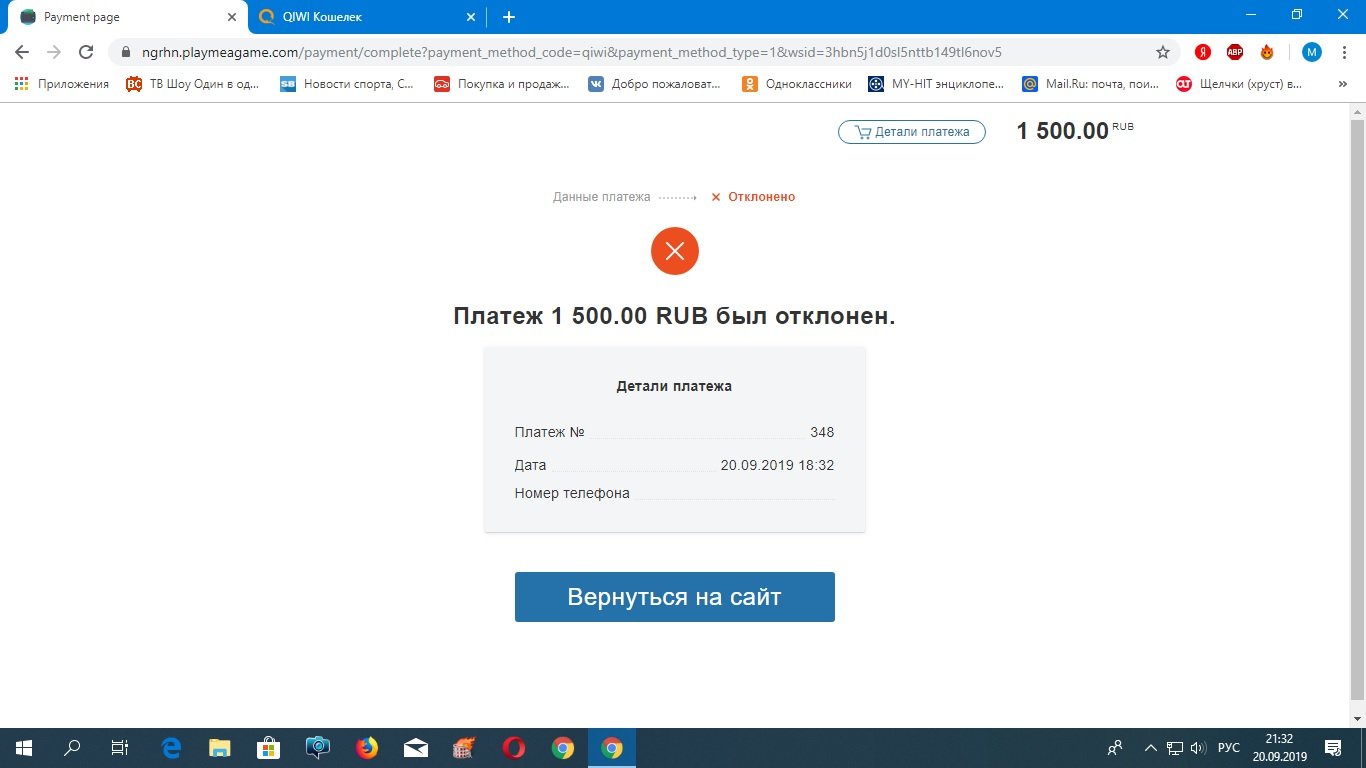1366x768 pixels.
Task: Expand the hidden bookmarks chevron
Action: click(1342, 84)
